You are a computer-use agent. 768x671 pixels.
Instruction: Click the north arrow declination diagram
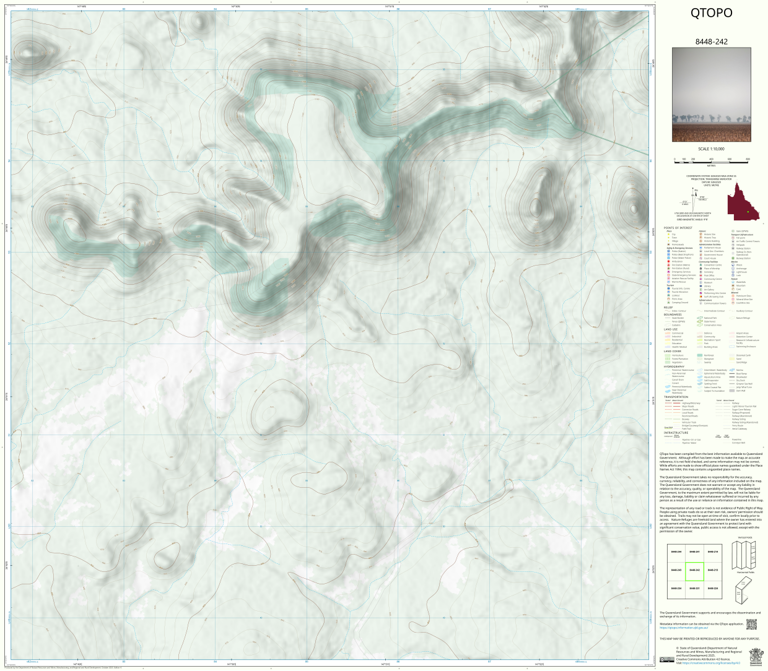point(693,199)
